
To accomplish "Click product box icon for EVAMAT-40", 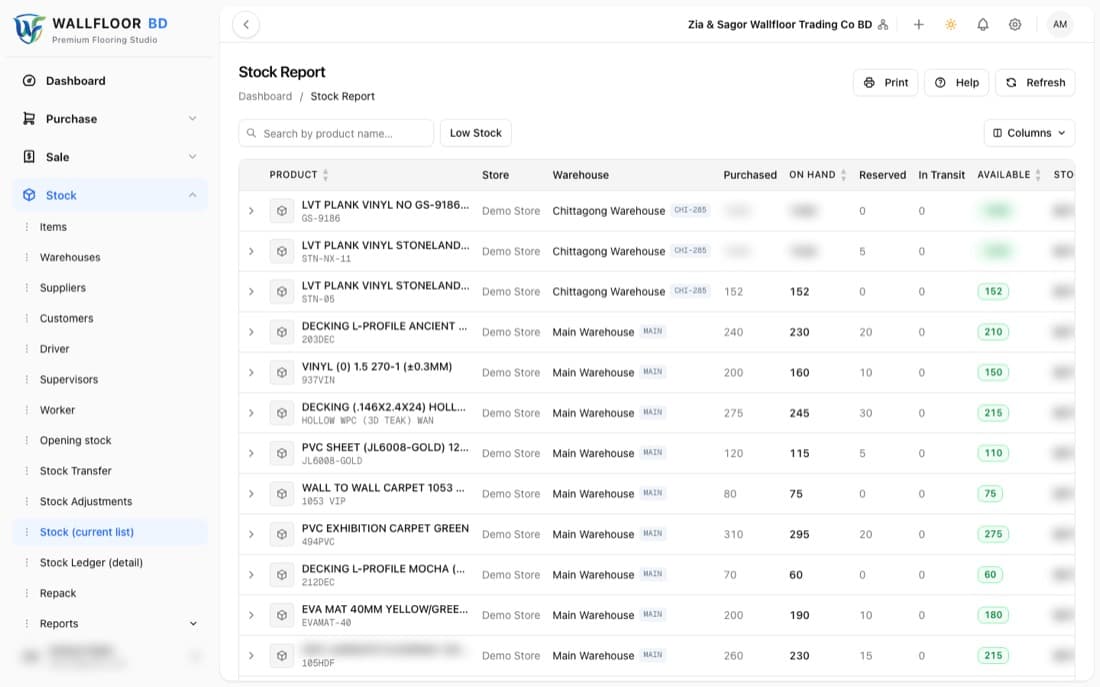I will pos(281,615).
